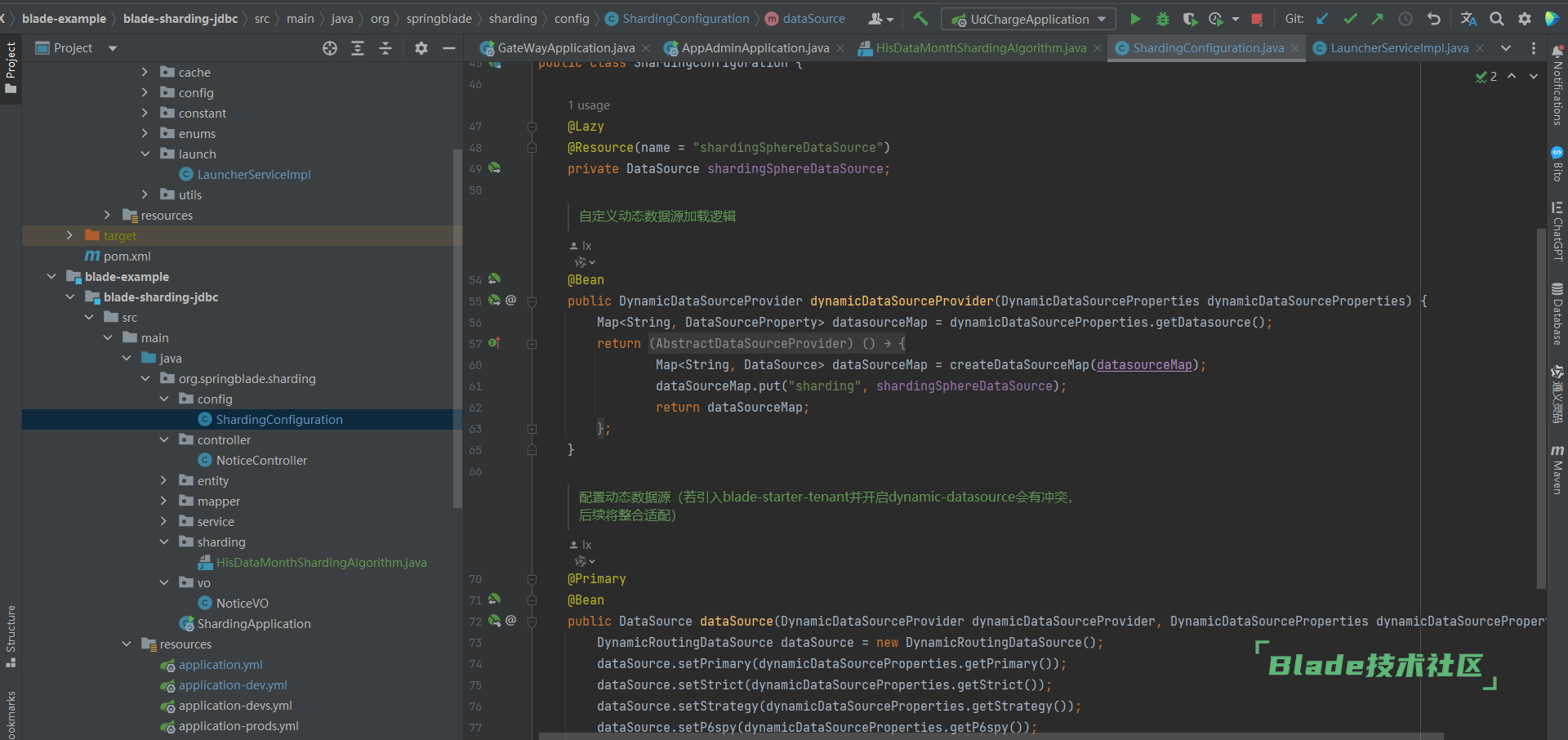
Task: Rollback changes with undo arrow icon
Action: click(x=1433, y=19)
